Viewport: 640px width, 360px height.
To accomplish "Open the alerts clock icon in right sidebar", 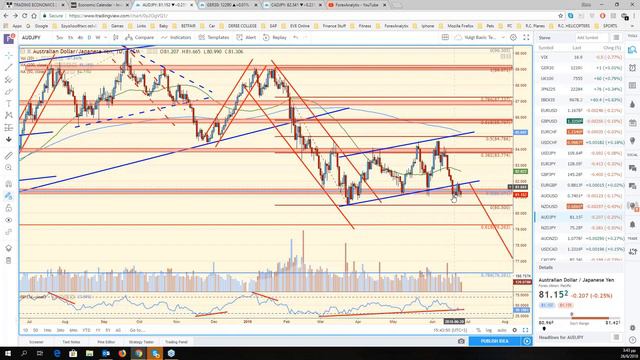I will pos(632,68).
